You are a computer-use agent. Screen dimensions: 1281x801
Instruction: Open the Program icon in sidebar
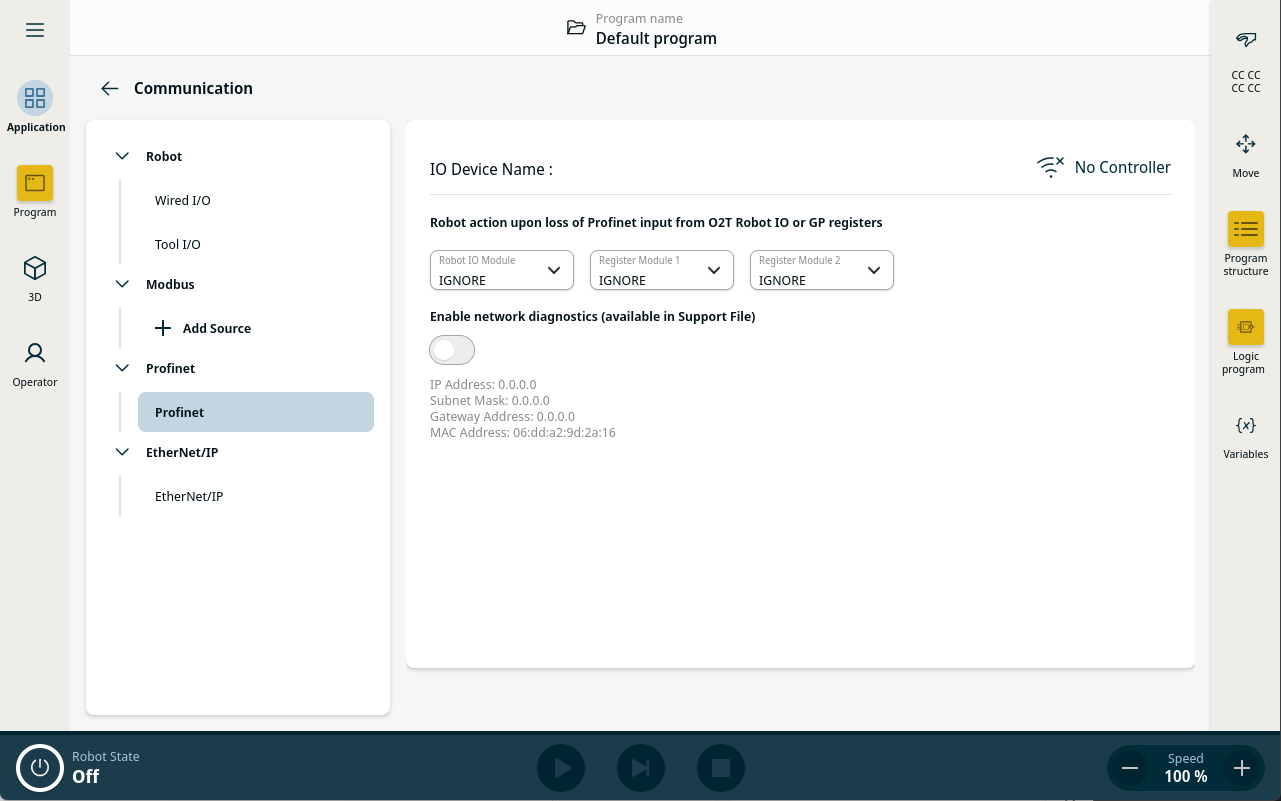click(x=35, y=183)
